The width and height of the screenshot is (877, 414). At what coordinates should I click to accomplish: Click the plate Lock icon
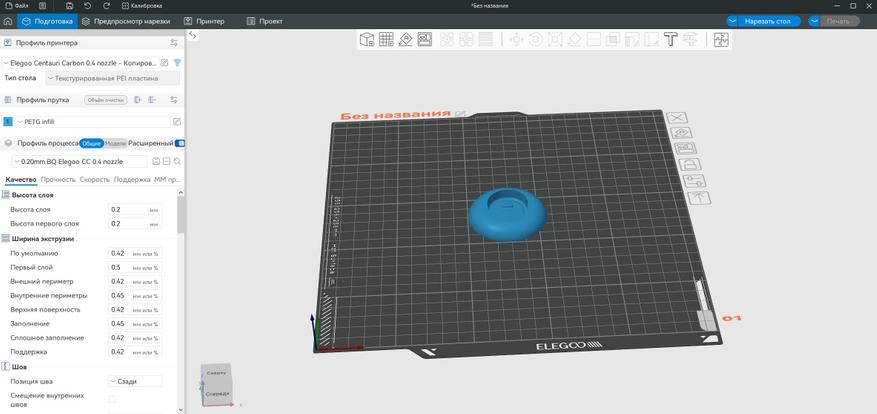point(689,164)
